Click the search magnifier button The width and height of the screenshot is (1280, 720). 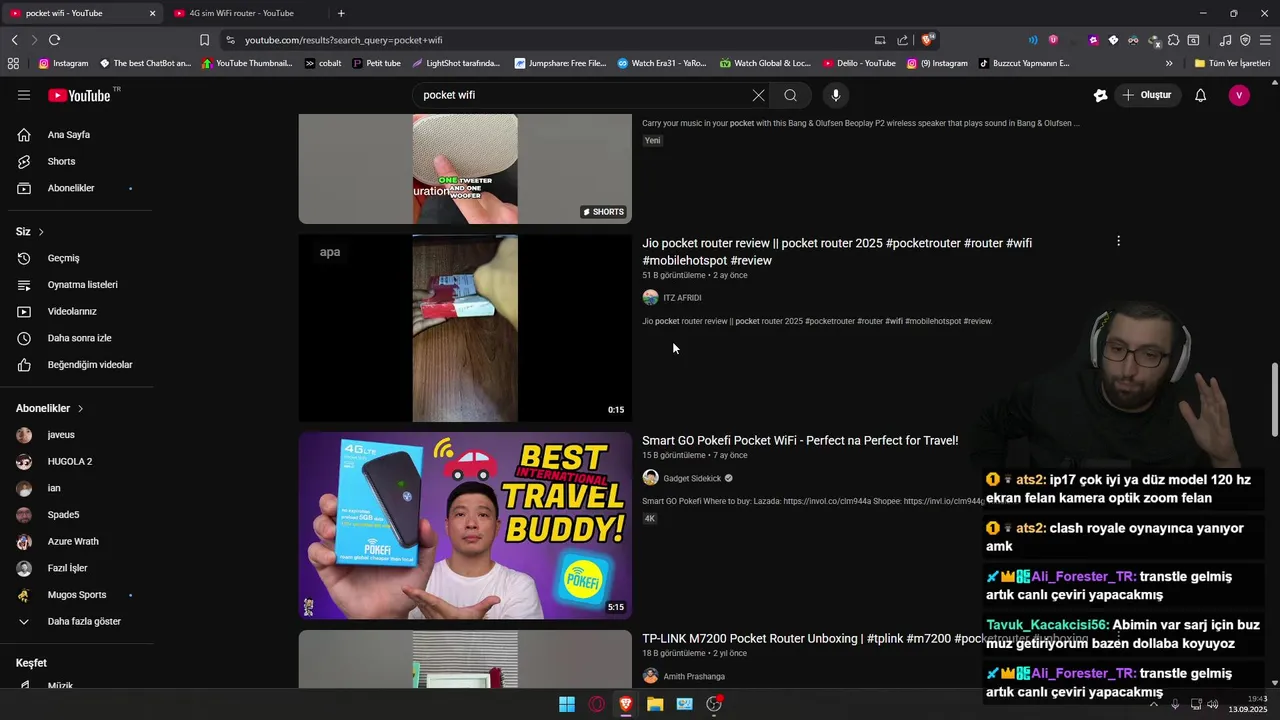[x=790, y=95]
